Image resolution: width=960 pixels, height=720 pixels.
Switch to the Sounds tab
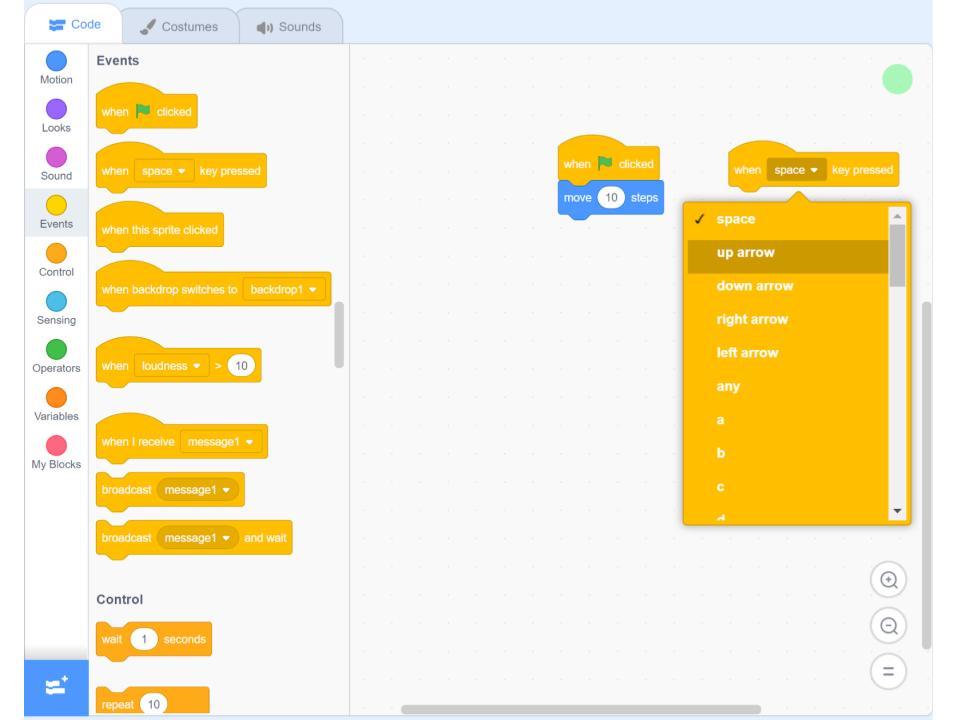coord(289,27)
